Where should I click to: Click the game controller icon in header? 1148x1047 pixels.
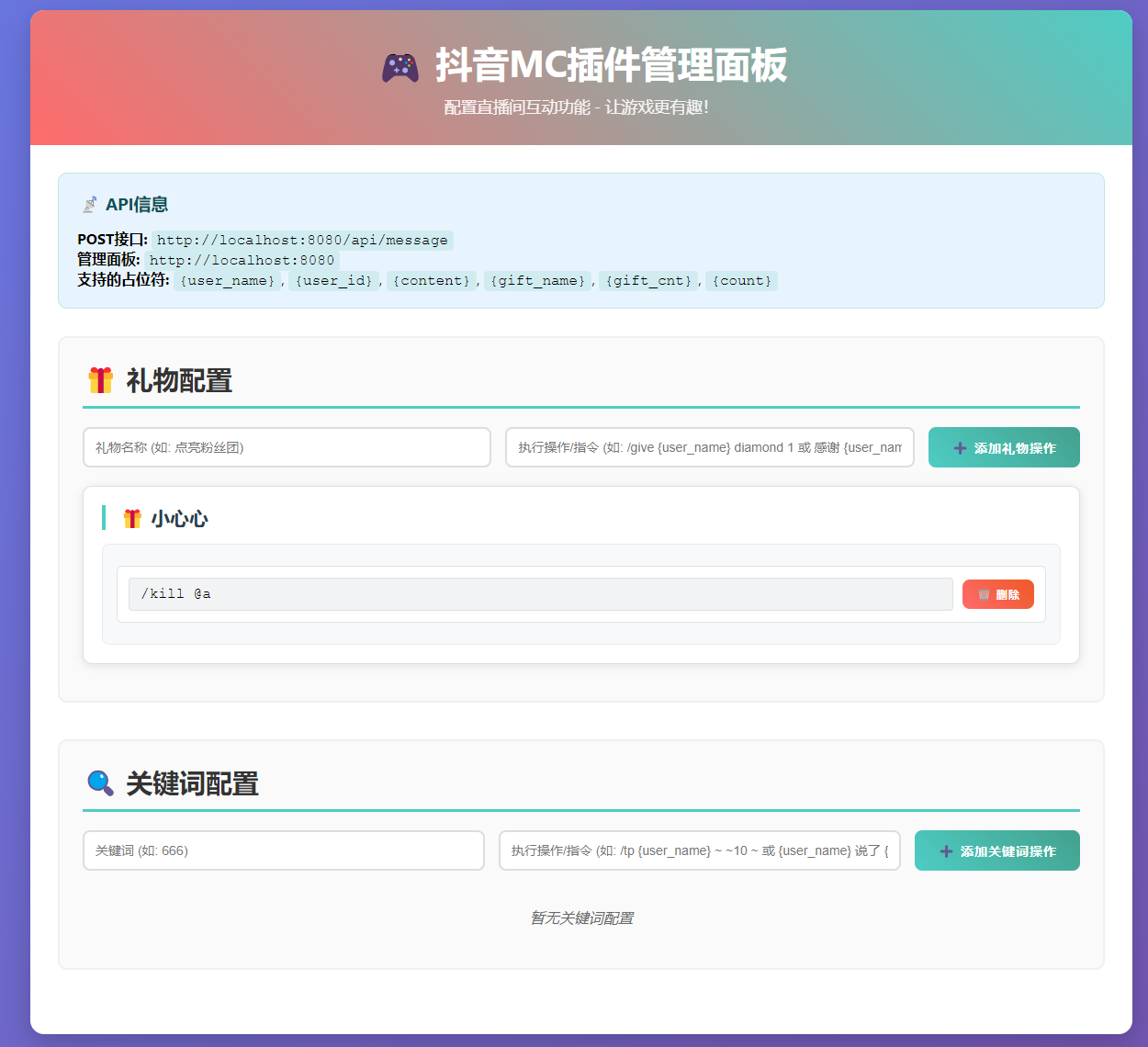[x=400, y=67]
